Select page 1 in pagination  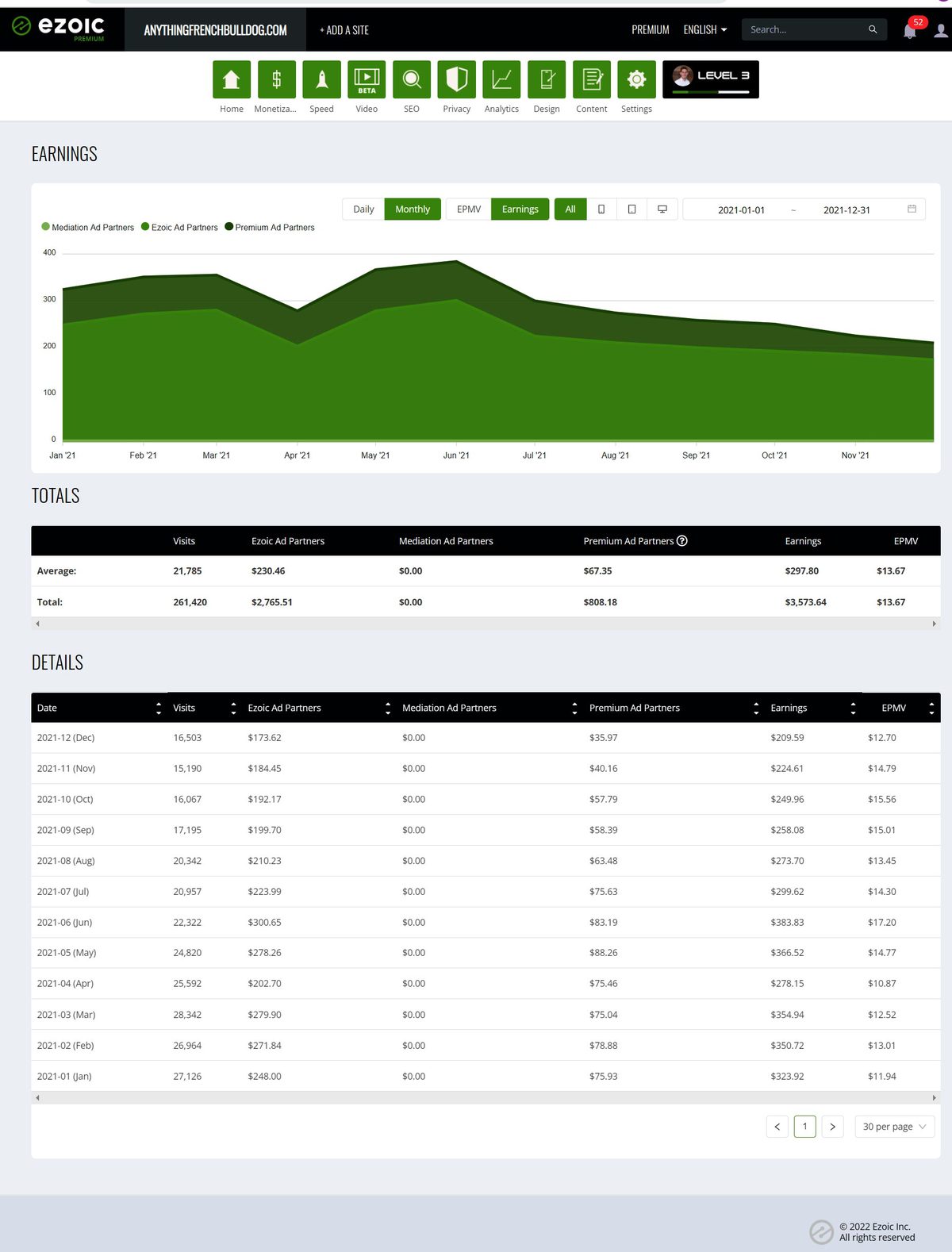click(804, 1127)
